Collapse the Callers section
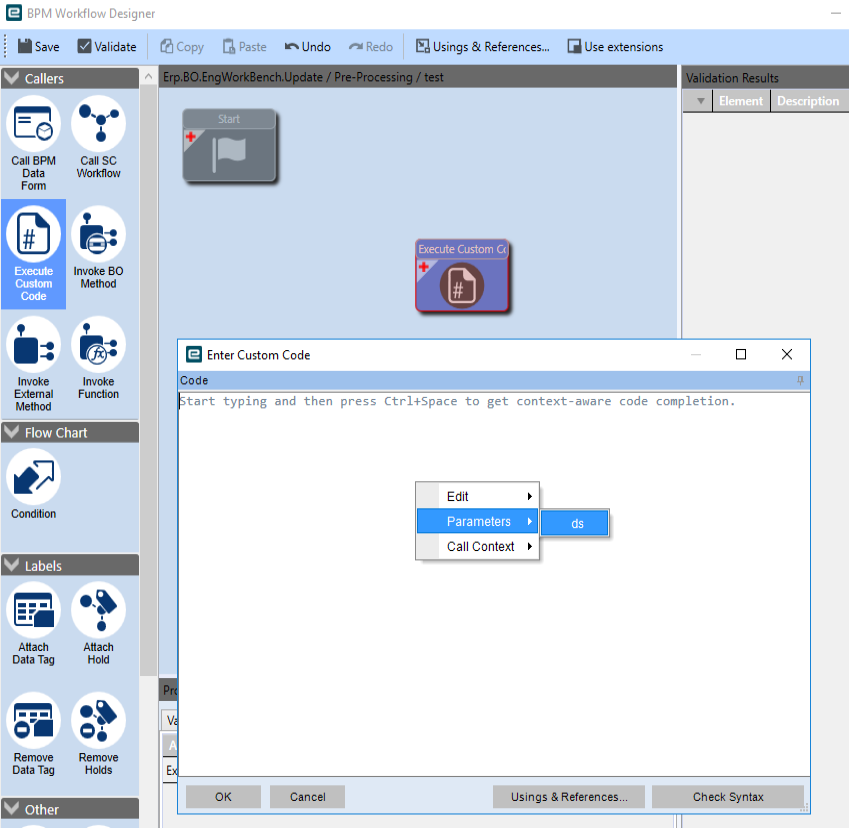Image resolution: width=849 pixels, height=828 pixels. [11, 78]
